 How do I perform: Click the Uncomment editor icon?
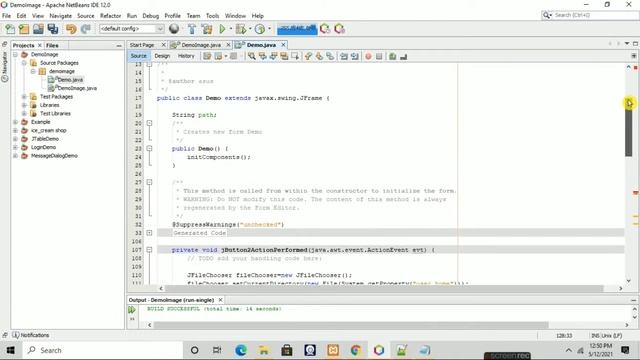pyautogui.click(x=404, y=56)
